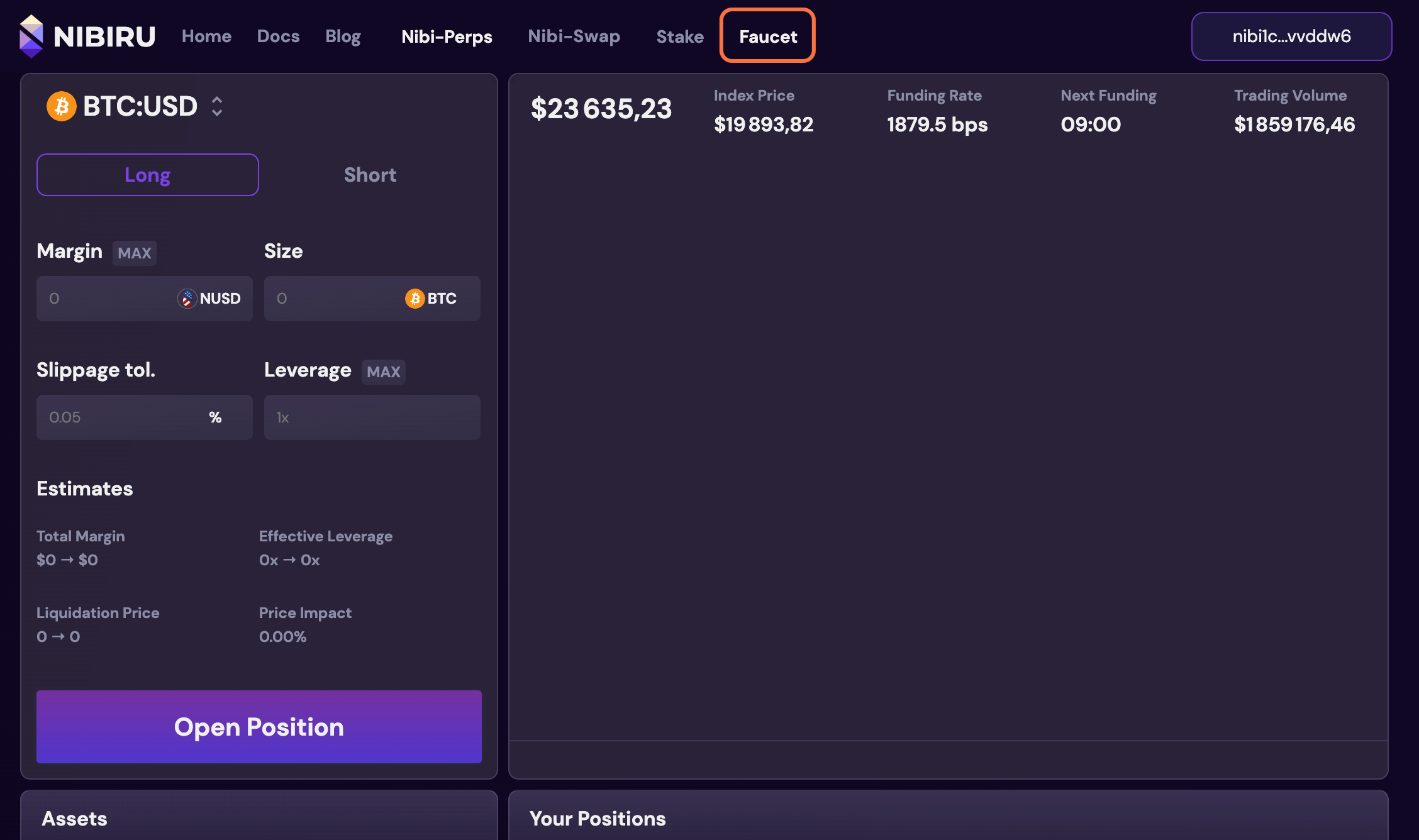Open the Blog link
This screenshot has width=1419, height=840.
coord(343,36)
